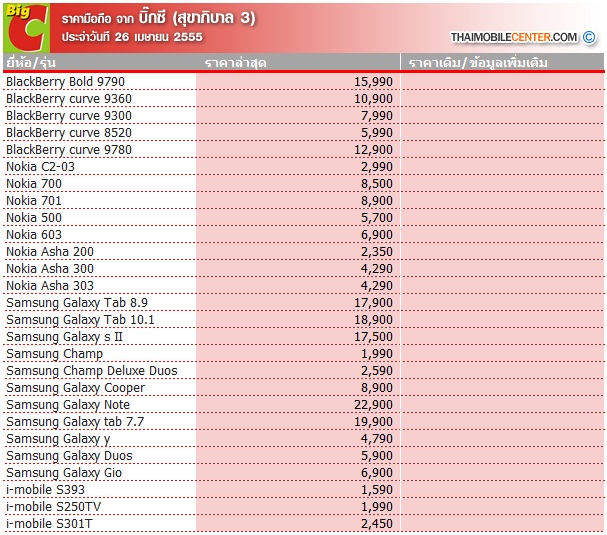
Task: Click the 8,900 price of Nokia 701
Action: (x=377, y=201)
